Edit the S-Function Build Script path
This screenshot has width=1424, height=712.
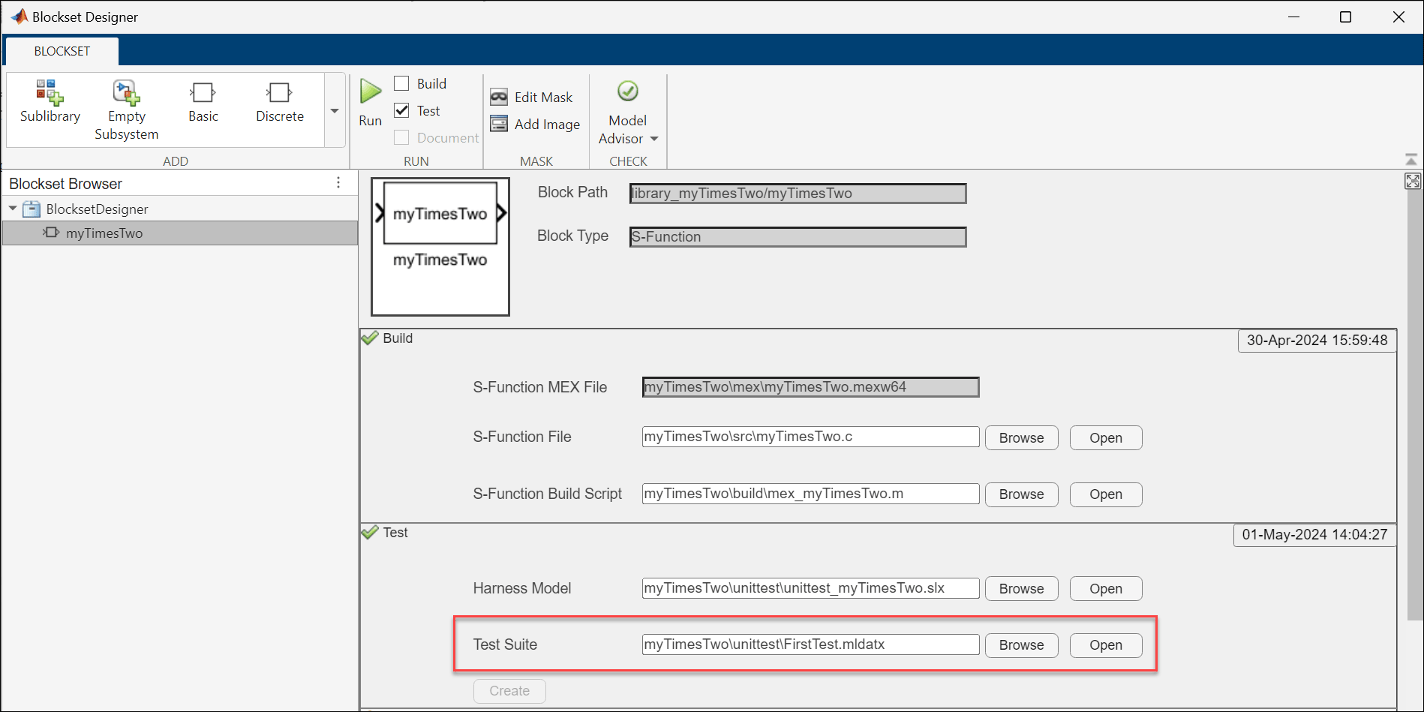(x=810, y=493)
